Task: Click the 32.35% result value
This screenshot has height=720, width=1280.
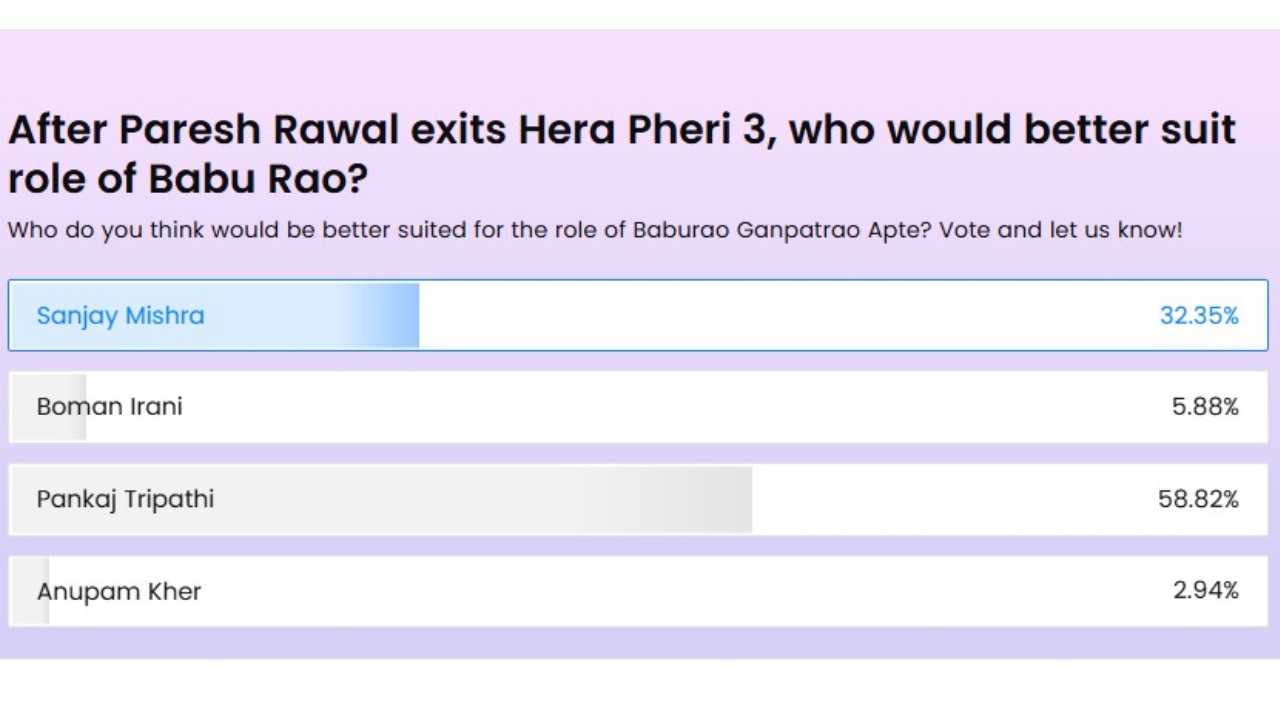Action: click(1199, 316)
